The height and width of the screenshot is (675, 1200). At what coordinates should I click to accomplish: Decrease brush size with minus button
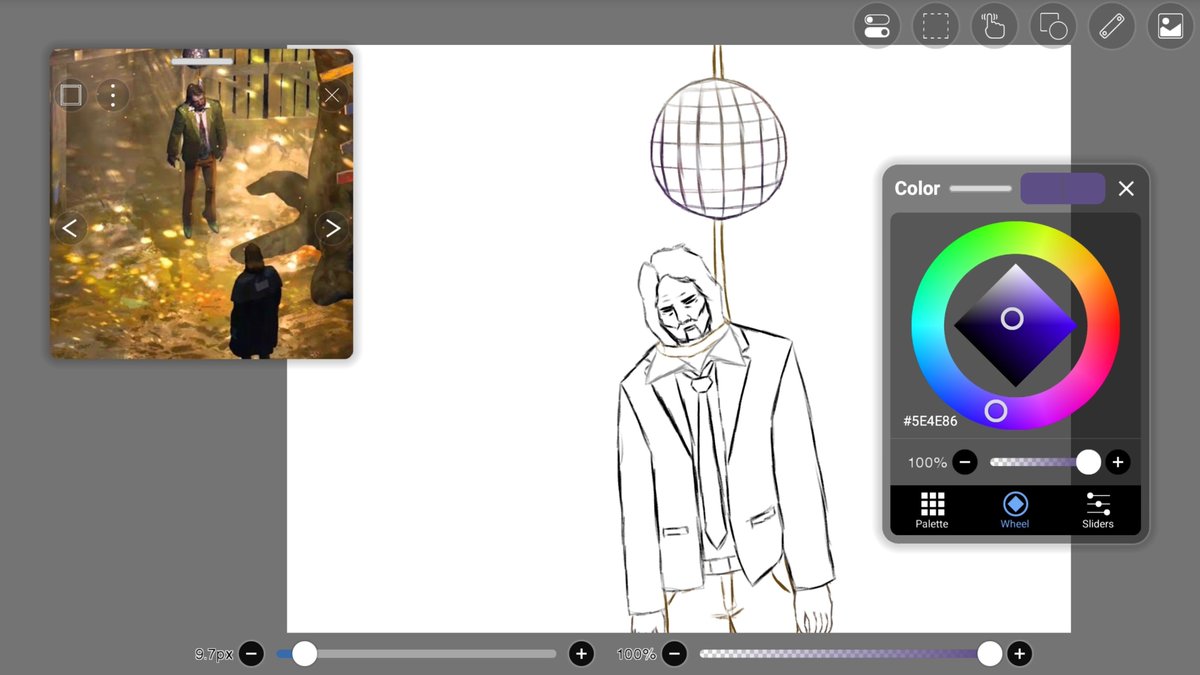click(252, 654)
